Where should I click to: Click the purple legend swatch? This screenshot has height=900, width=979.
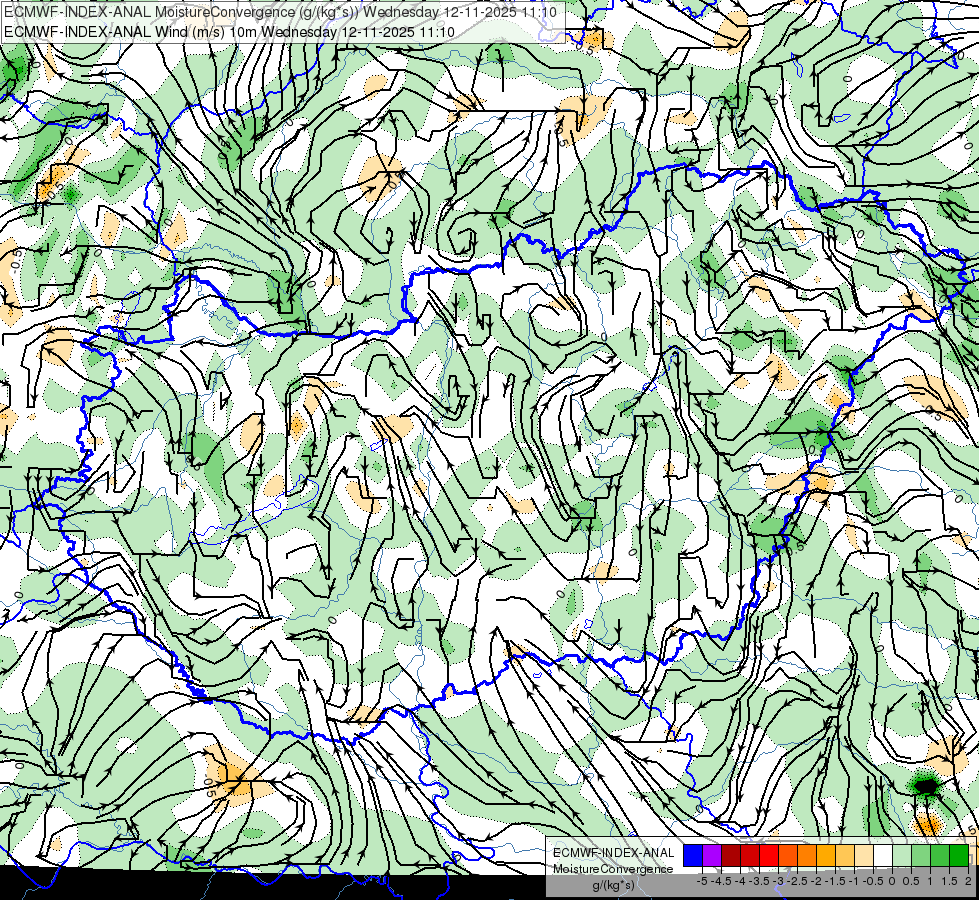click(x=712, y=855)
